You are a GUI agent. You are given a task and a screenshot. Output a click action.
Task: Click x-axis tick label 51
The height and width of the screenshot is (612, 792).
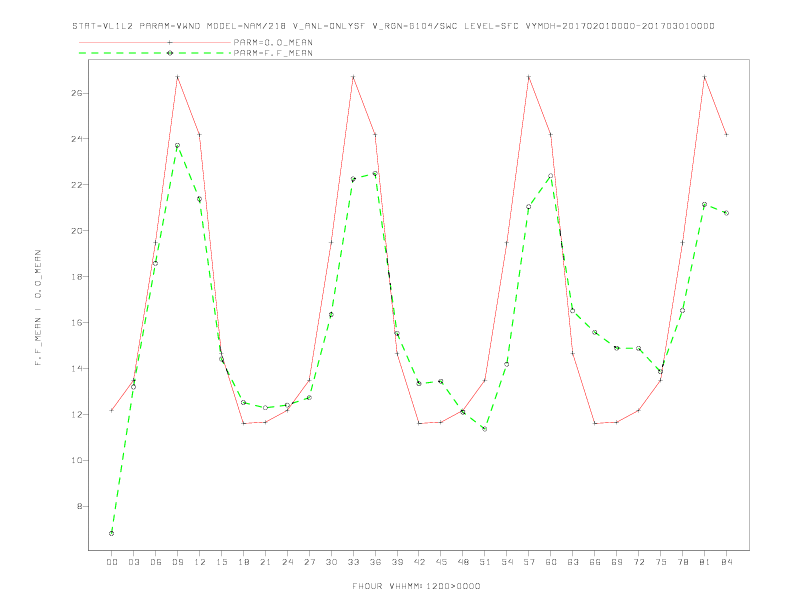pos(485,562)
